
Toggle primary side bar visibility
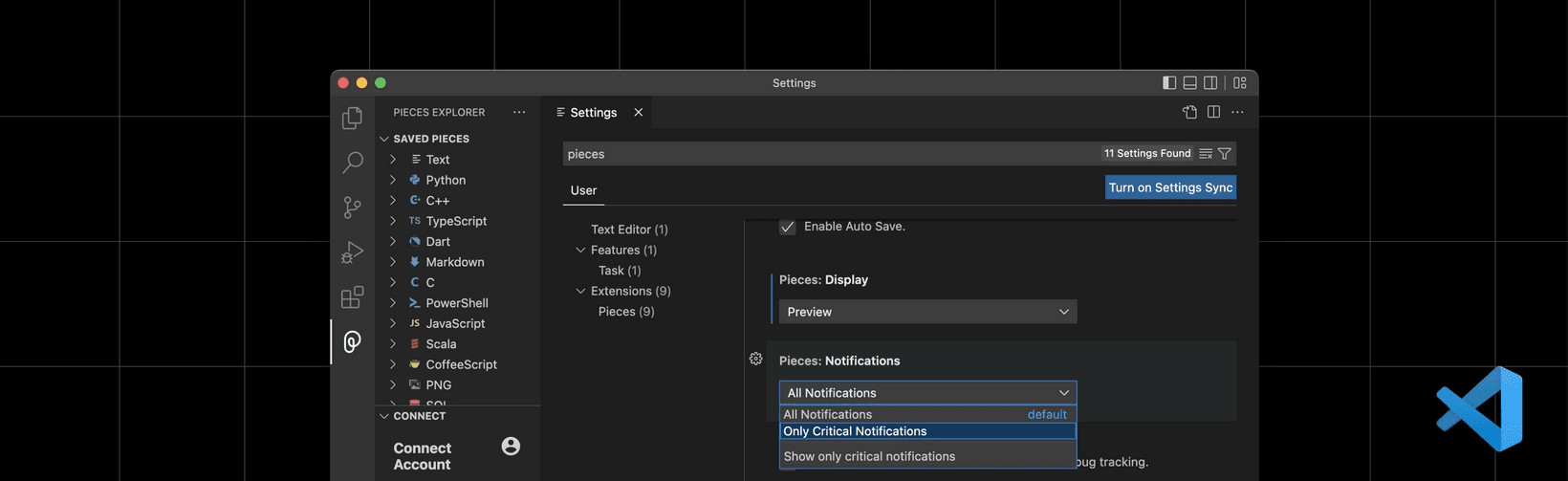point(1168,83)
